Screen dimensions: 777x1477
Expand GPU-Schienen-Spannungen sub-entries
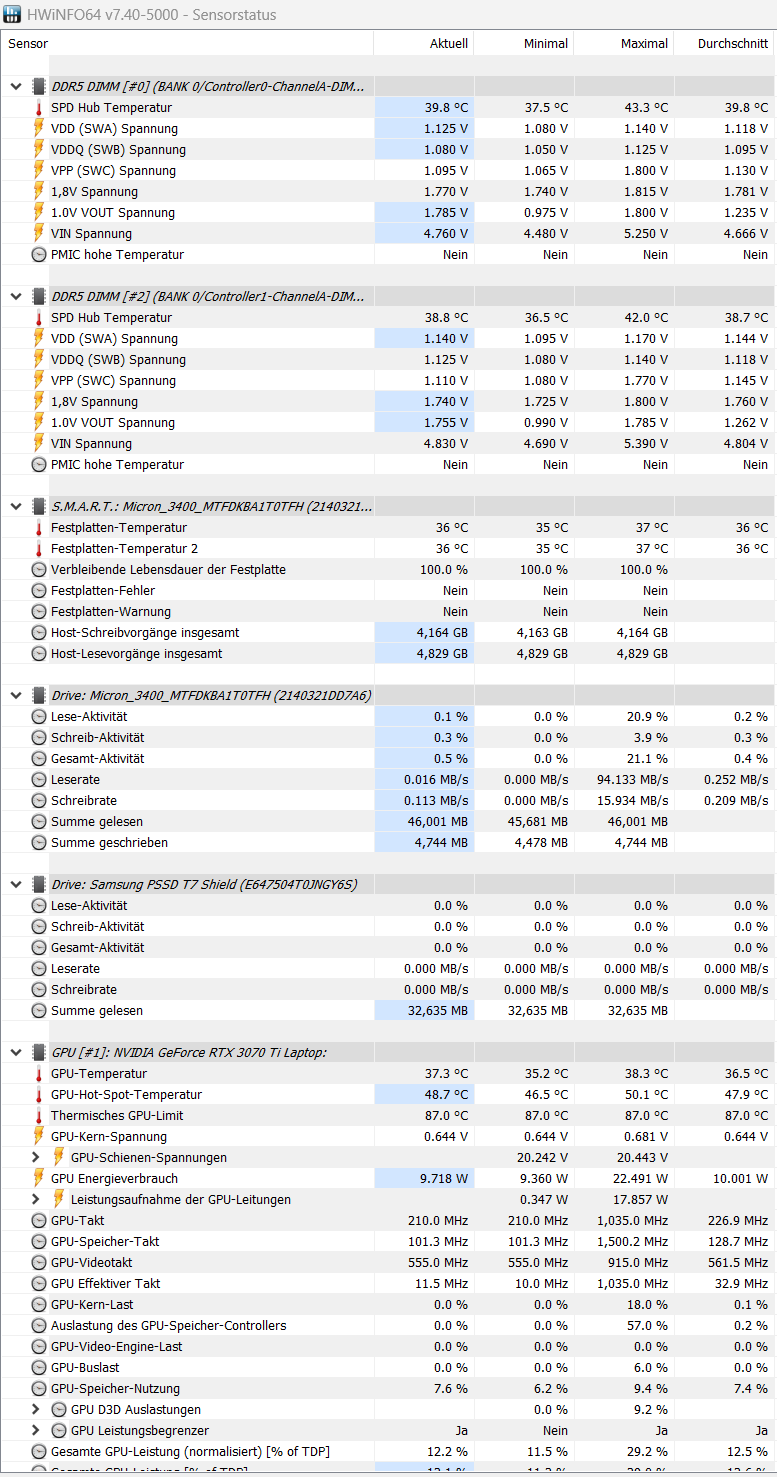[37, 1157]
